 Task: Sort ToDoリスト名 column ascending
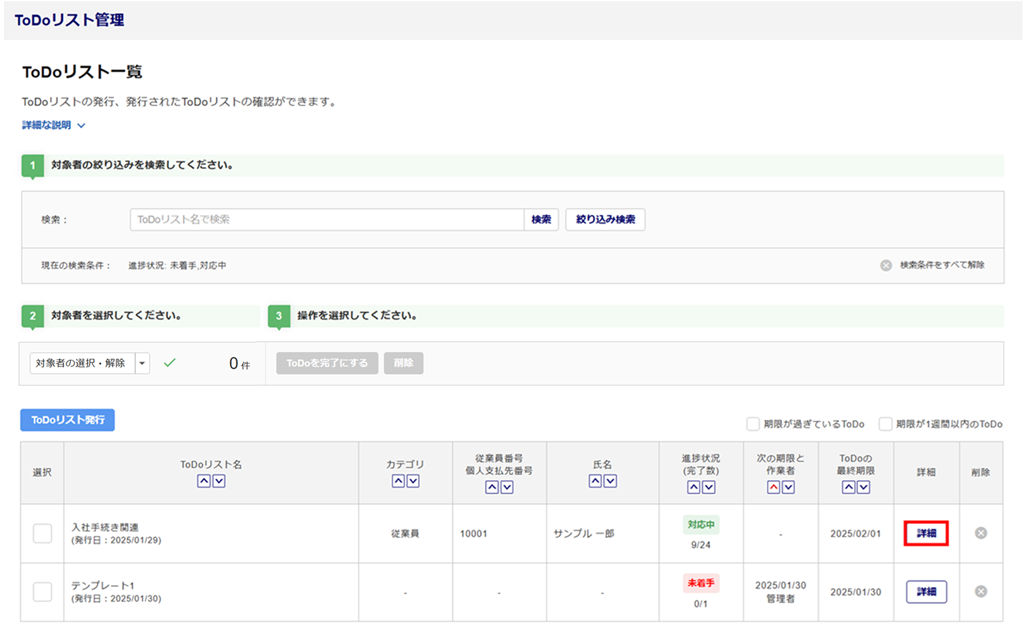(x=203, y=482)
